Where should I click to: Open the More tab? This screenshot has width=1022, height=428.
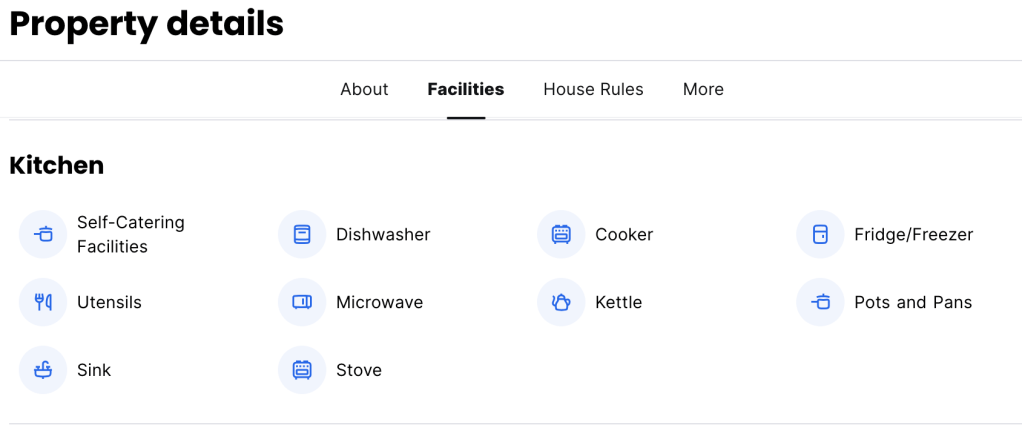click(x=703, y=89)
